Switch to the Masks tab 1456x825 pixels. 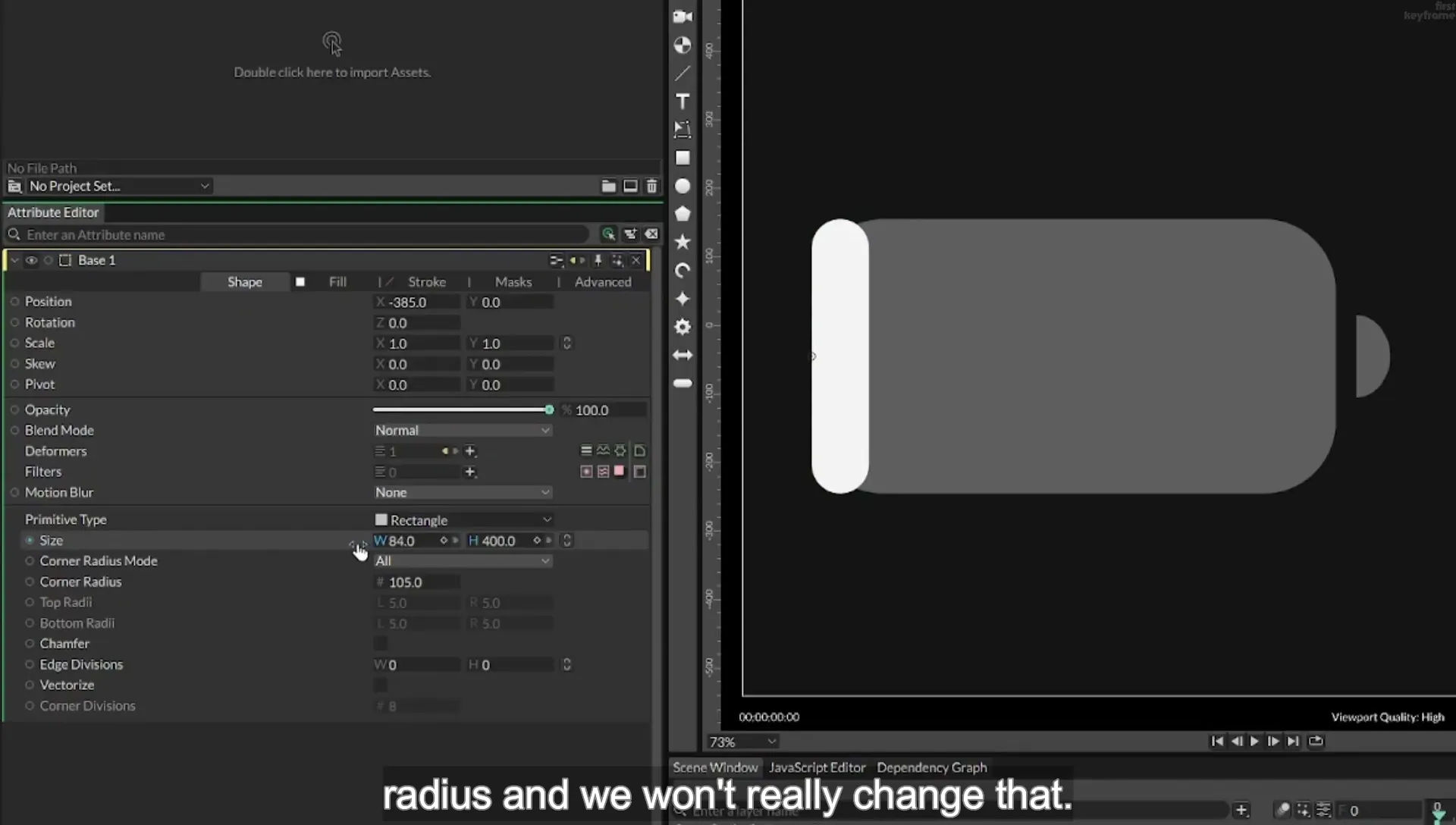(513, 282)
